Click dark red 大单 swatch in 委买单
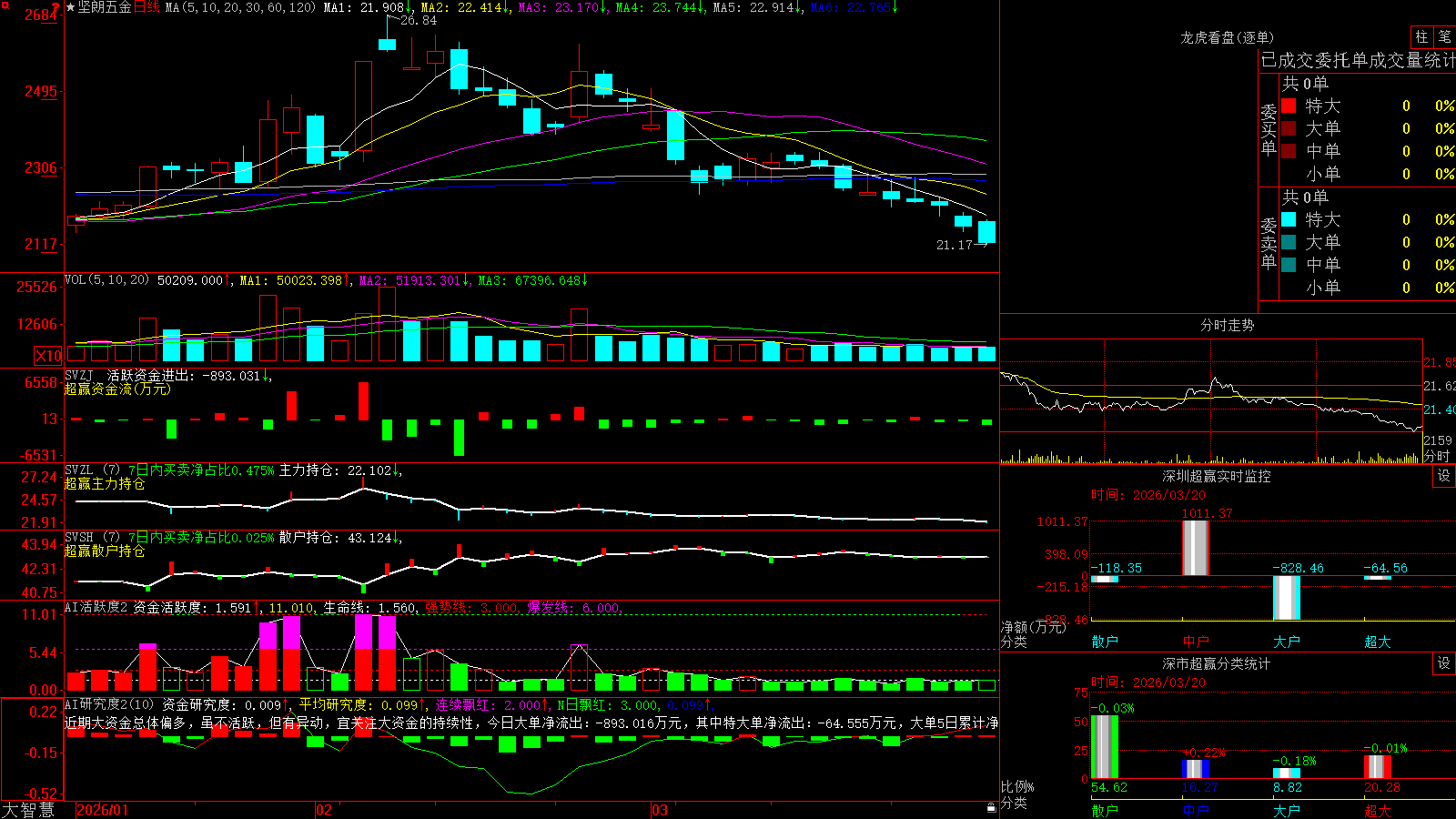 pyautogui.click(x=1289, y=128)
